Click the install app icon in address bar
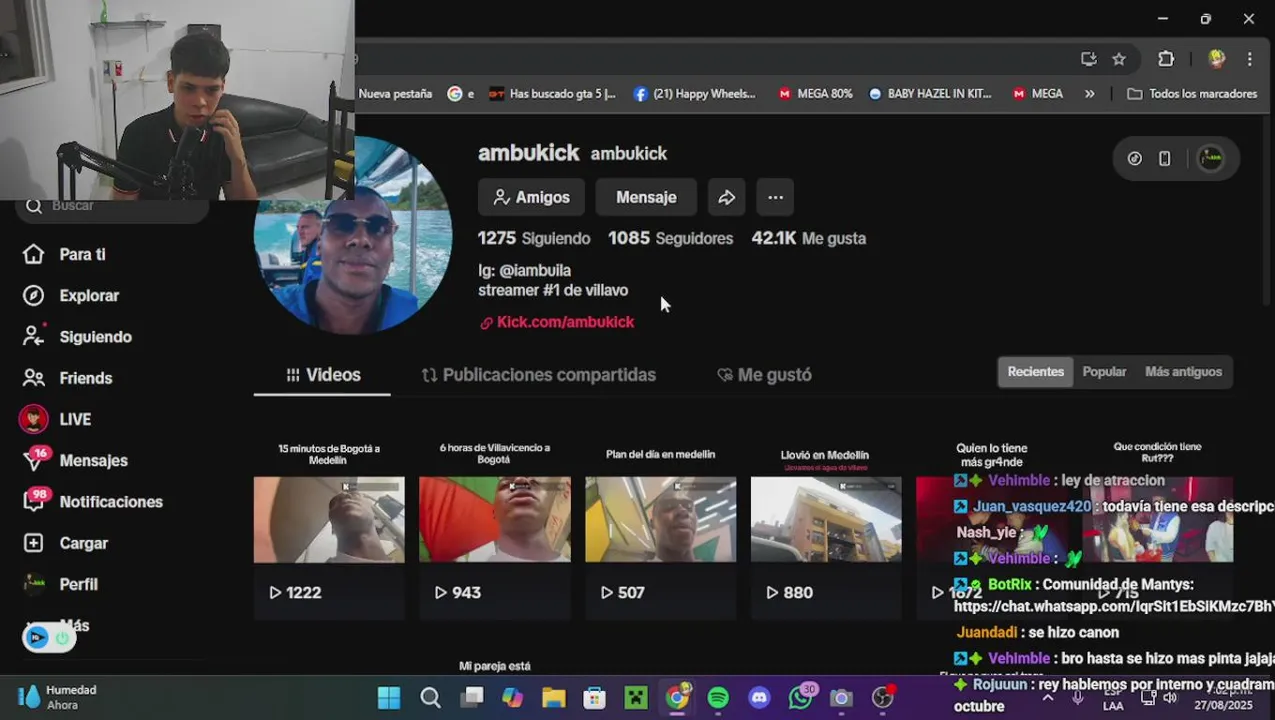The width and height of the screenshot is (1275, 720). tap(1089, 59)
